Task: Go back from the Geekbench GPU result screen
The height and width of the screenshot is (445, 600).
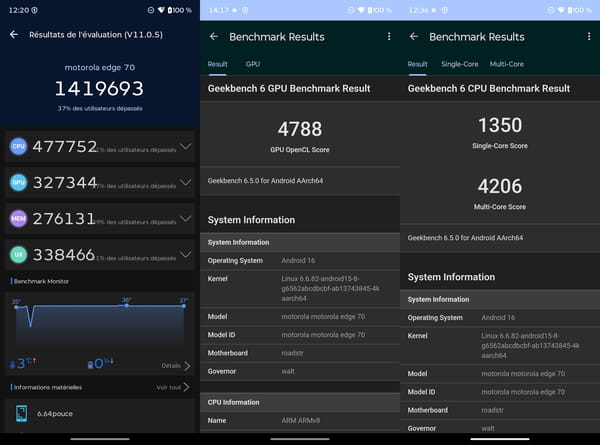Action: pyautogui.click(x=214, y=37)
